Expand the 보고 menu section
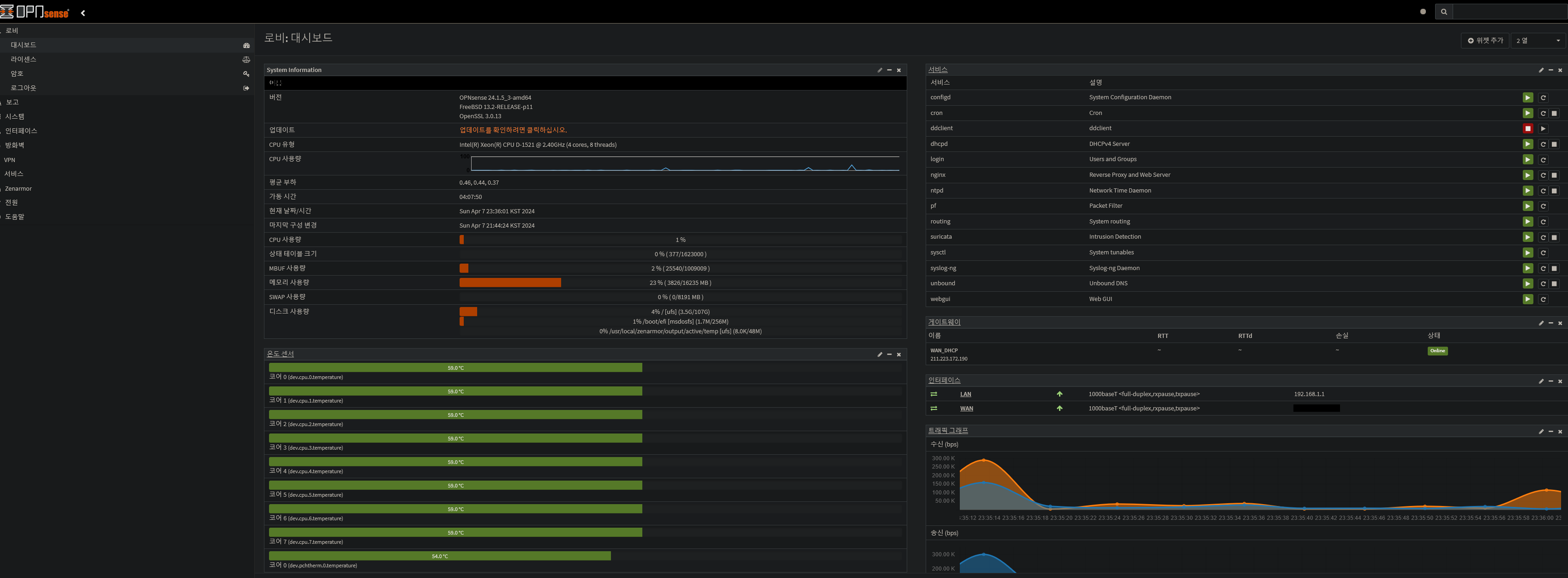Screen dimensions: 1568x578 126,102
